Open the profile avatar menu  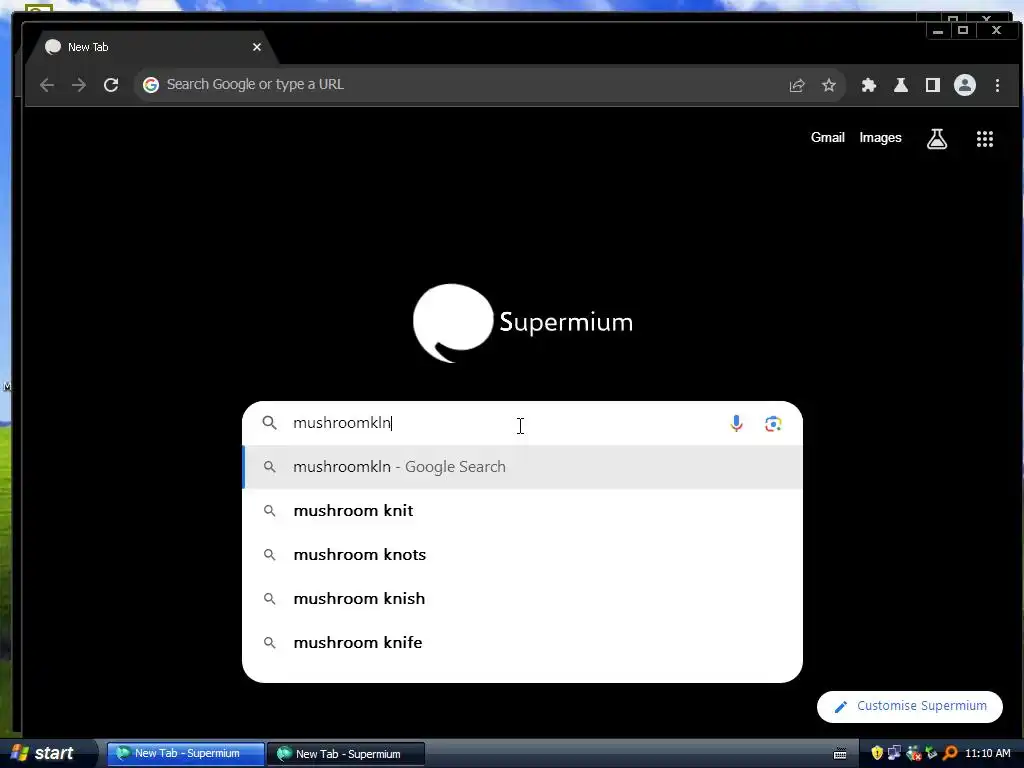[965, 85]
